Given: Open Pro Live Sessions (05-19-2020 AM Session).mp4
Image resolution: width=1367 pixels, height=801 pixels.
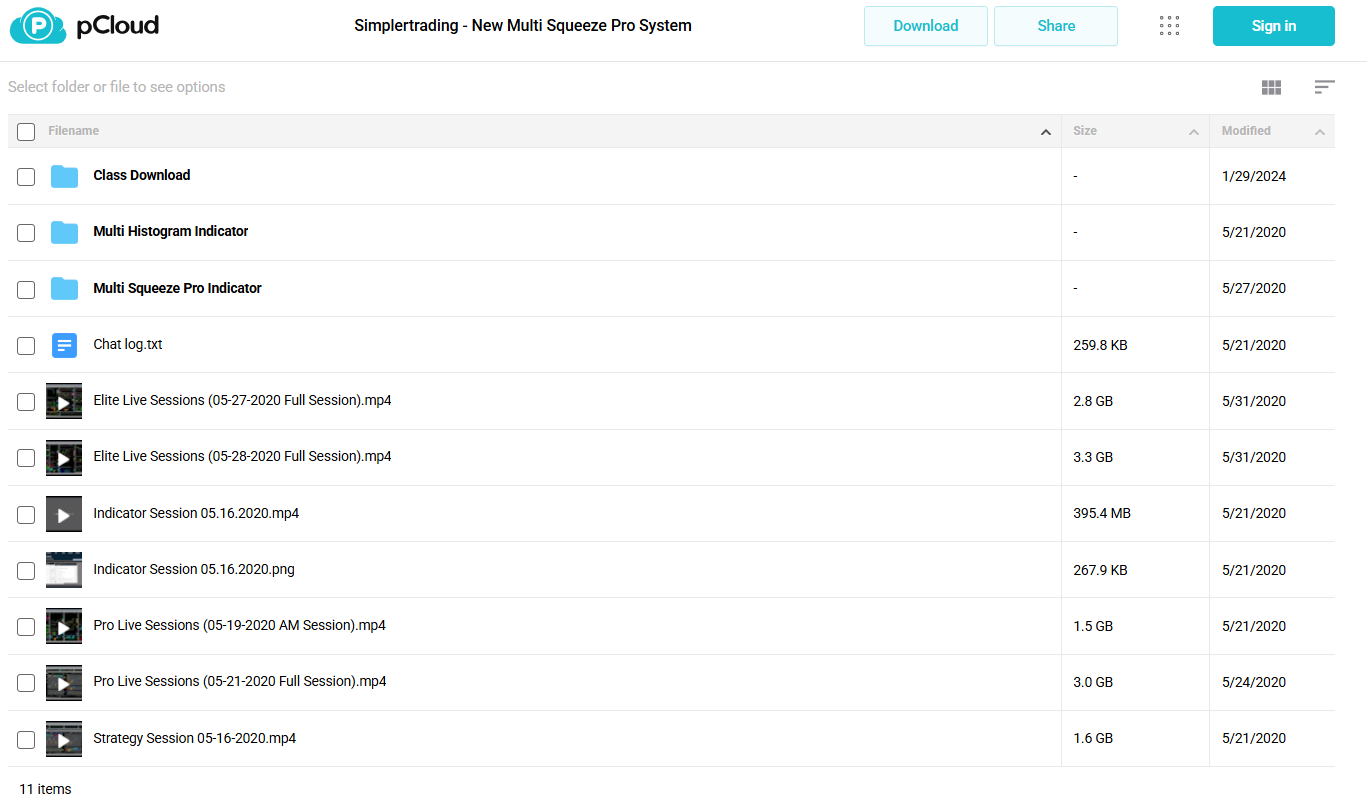Looking at the screenshot, I should (x=239, y=625).
